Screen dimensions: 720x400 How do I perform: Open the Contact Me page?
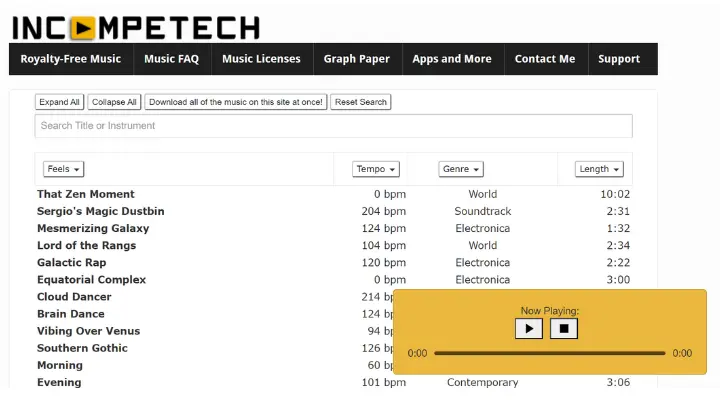[x=545, y=59]
